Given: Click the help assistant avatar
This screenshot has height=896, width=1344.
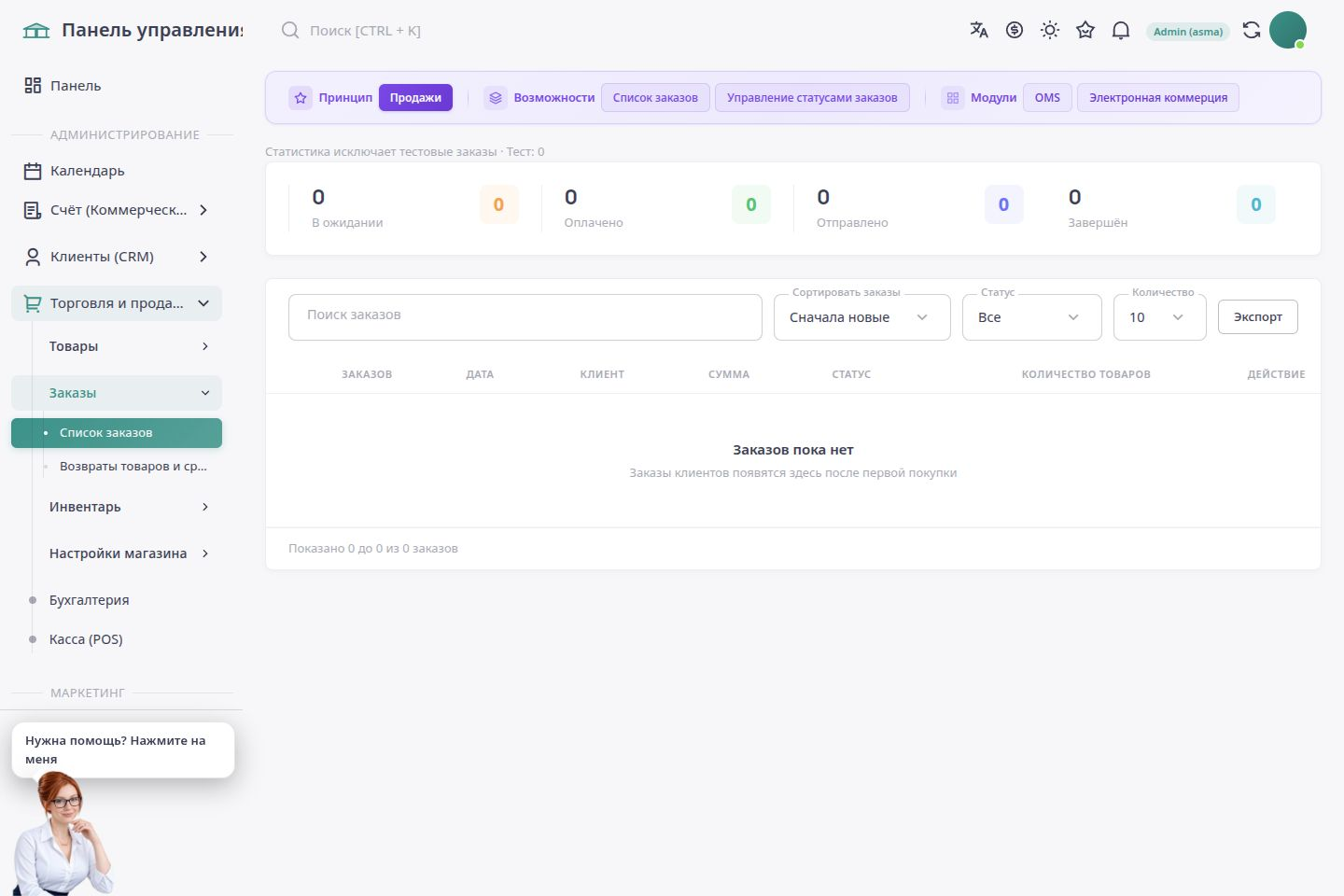Looking at the screenshot, I should tap(61, 833).
